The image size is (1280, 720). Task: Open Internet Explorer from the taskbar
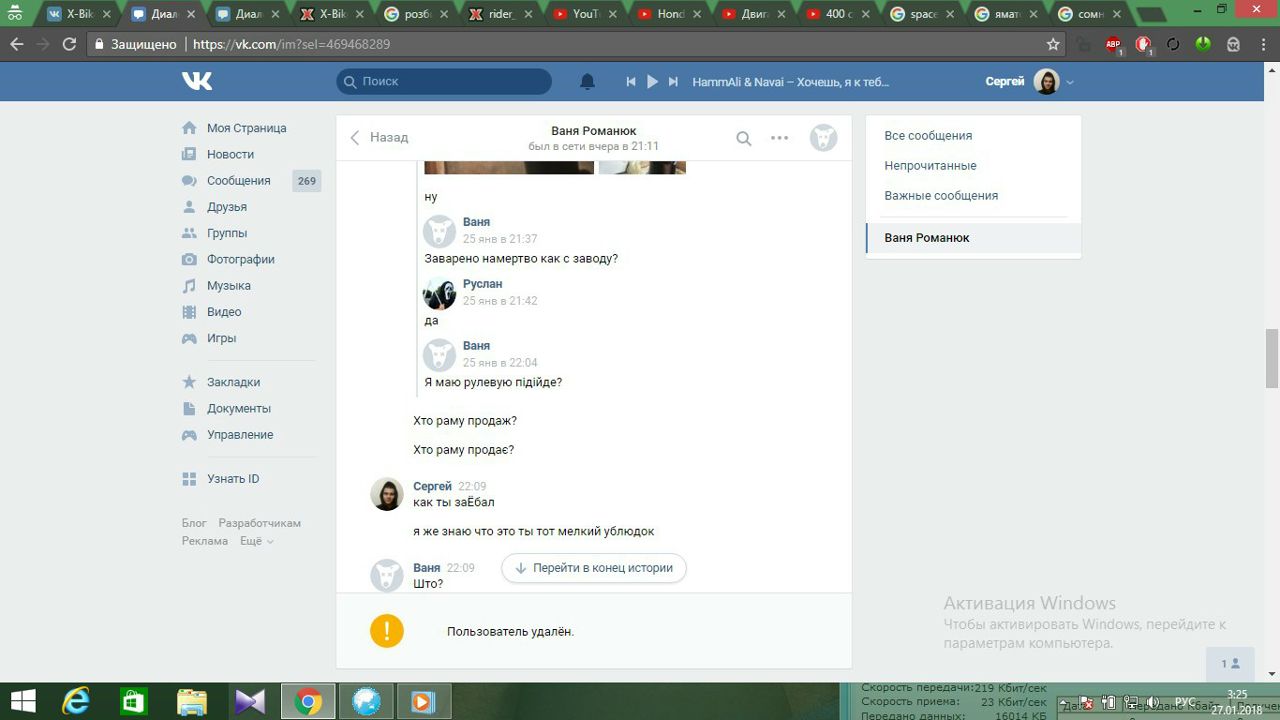point(75,701)
